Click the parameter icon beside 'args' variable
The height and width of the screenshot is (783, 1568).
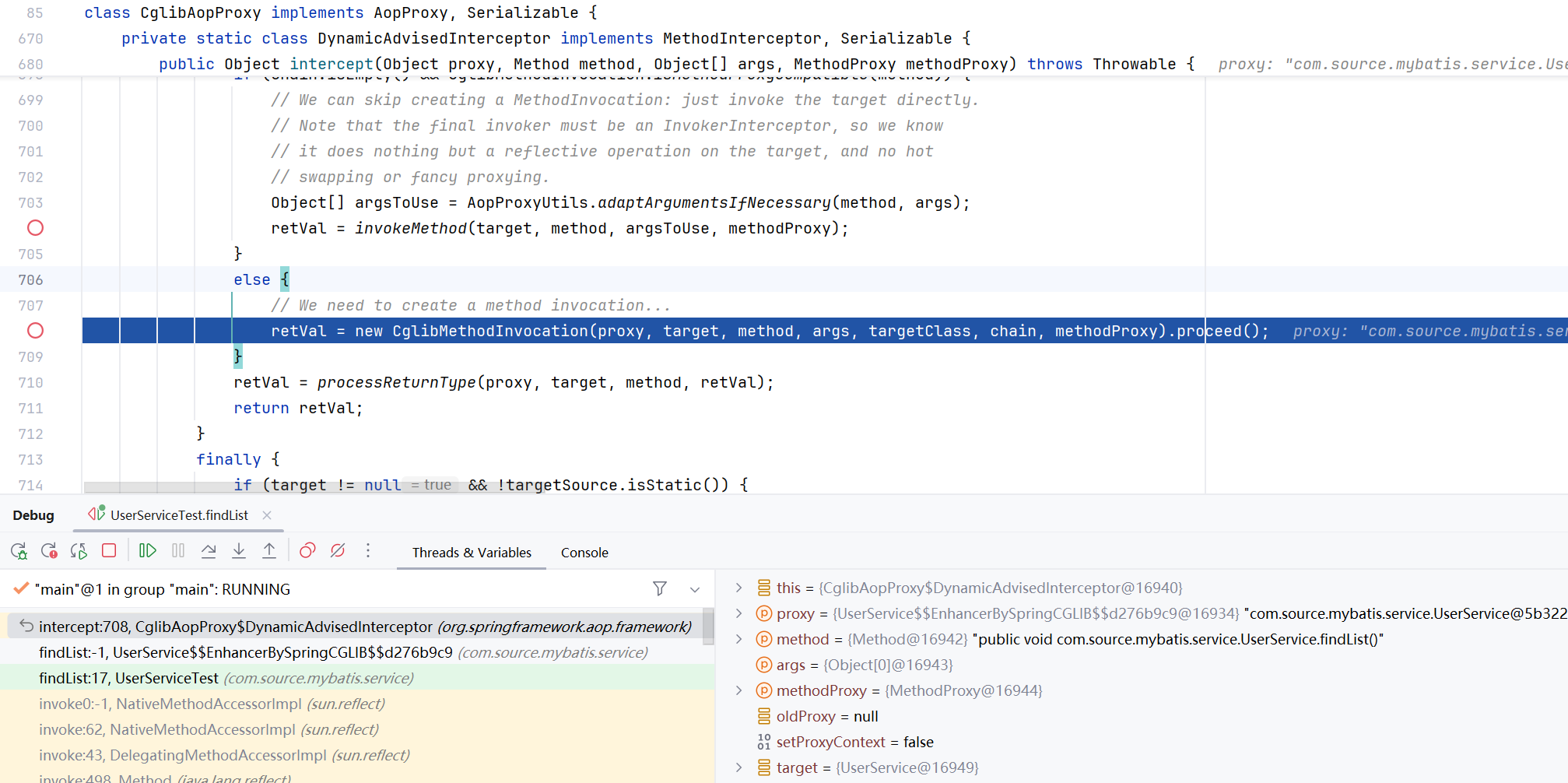tap(764, 665)
